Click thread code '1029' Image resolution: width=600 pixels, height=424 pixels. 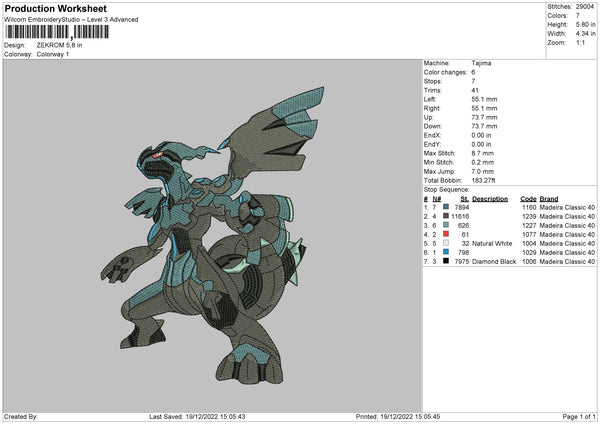(529, 253)
